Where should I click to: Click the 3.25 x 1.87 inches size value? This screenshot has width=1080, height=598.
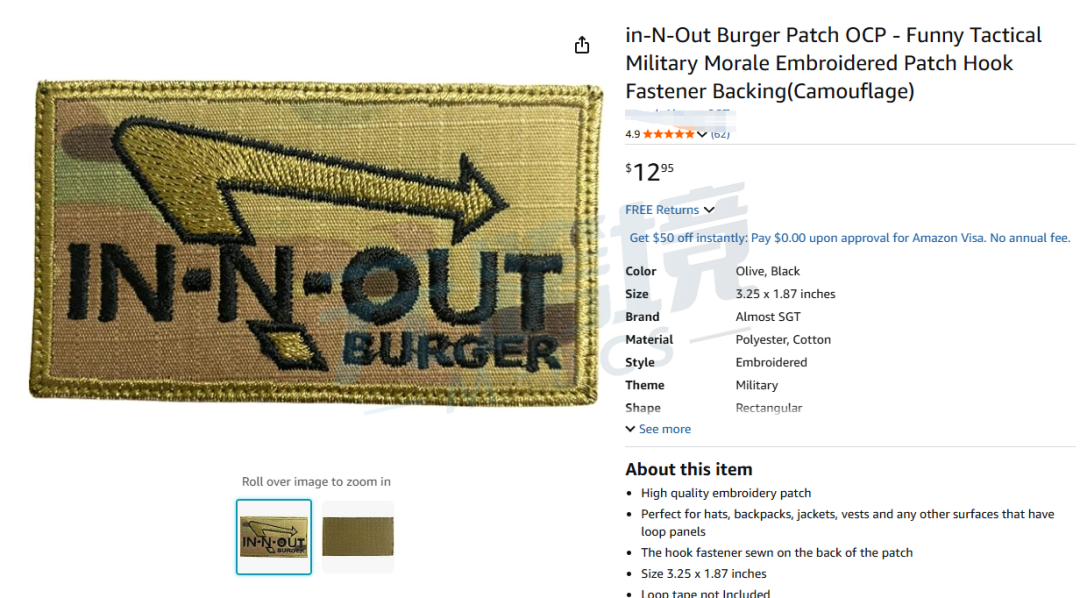pos(785,293)
